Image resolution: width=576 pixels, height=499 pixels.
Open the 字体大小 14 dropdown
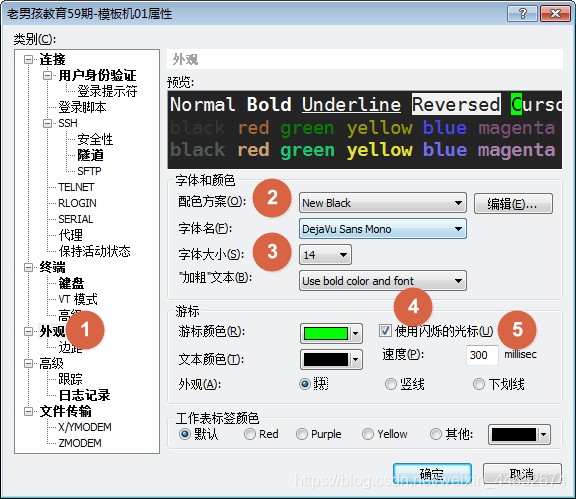coord(325,255)
